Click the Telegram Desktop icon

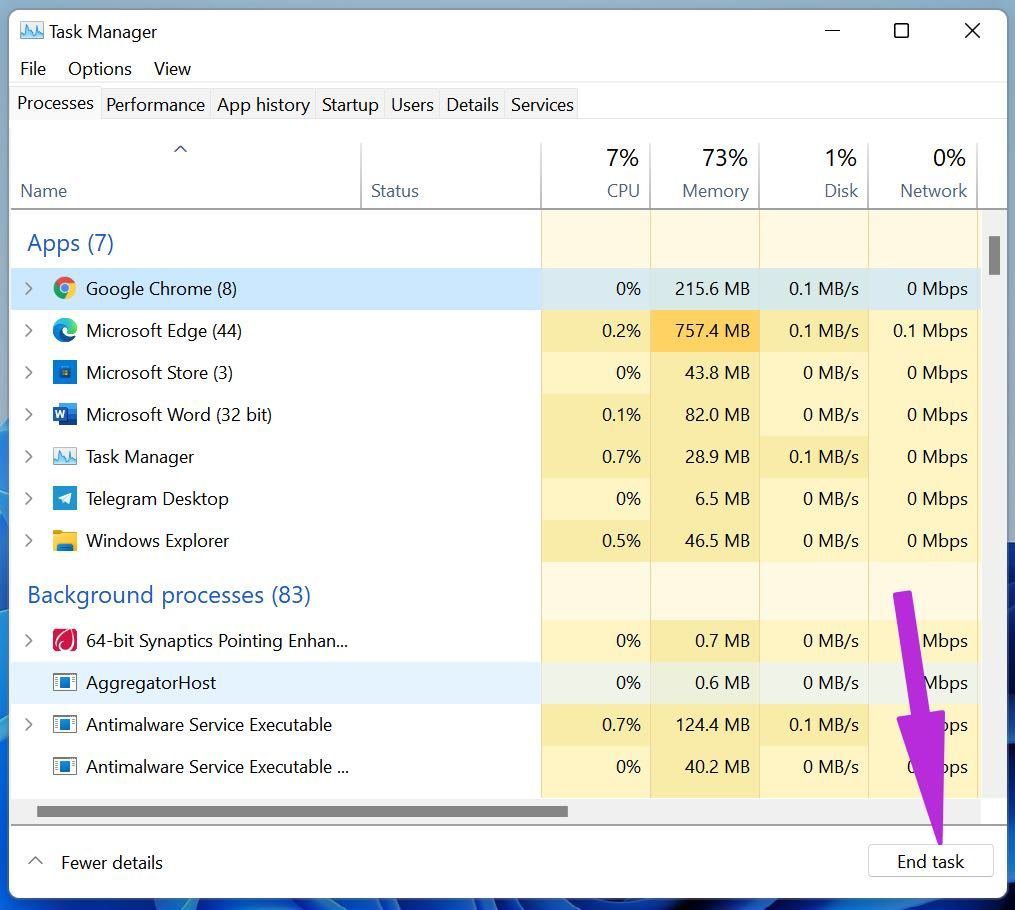[65, 499]
